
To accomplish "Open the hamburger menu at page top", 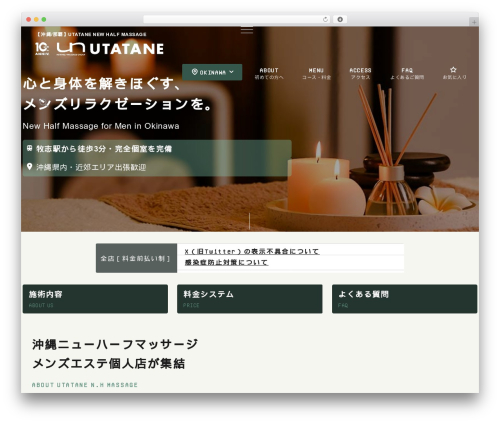I will point(247,30).
